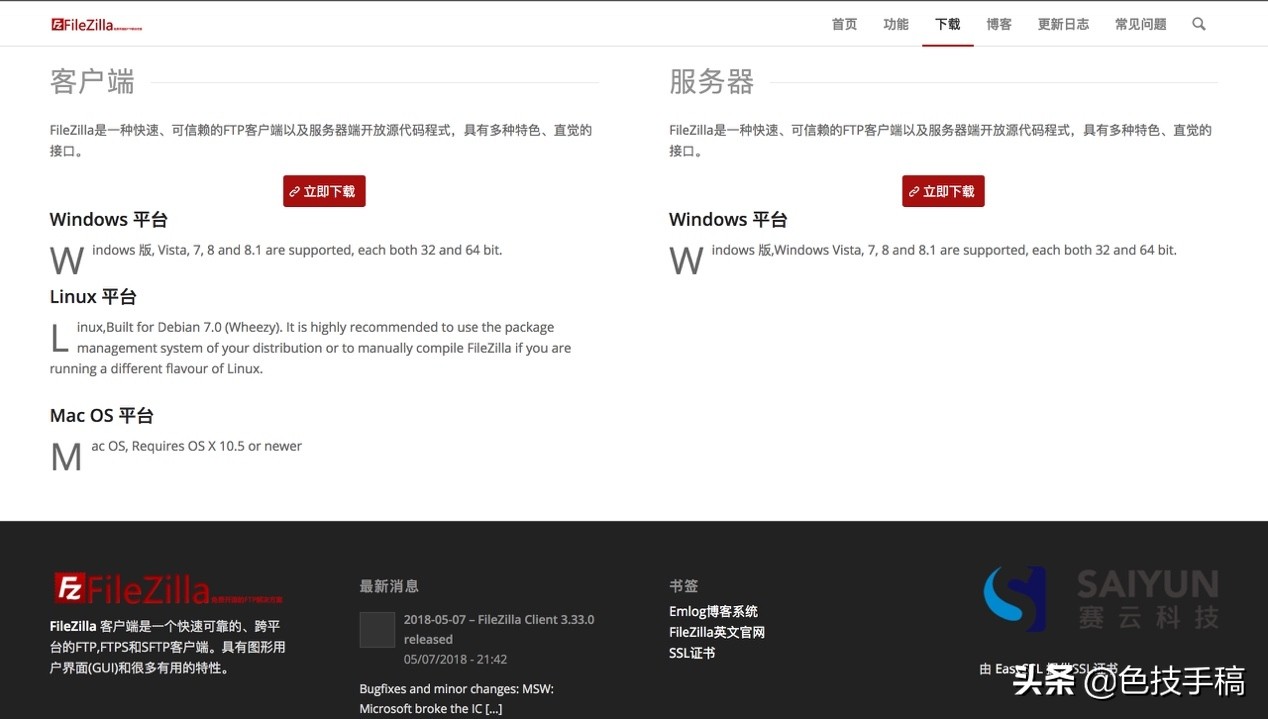
Task: Click the SSL证书 link in the footer
Action: [x=691, y=653]
